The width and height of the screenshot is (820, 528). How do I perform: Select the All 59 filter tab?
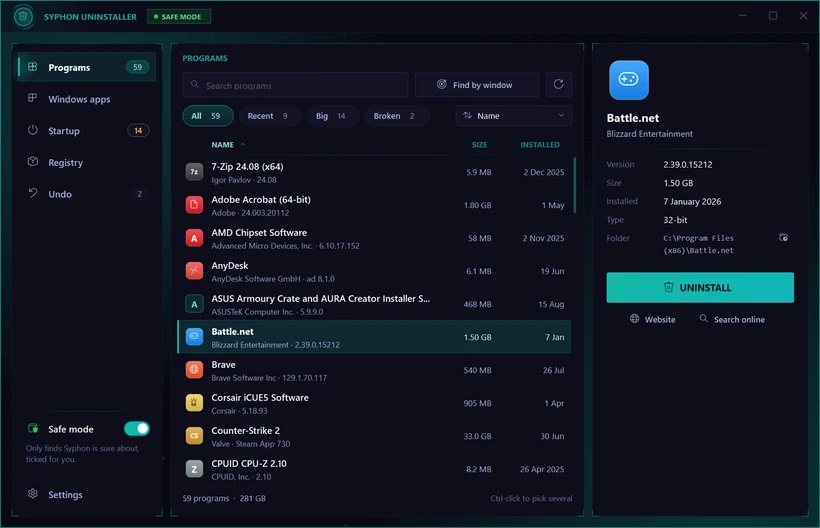[x=208, y=116]
